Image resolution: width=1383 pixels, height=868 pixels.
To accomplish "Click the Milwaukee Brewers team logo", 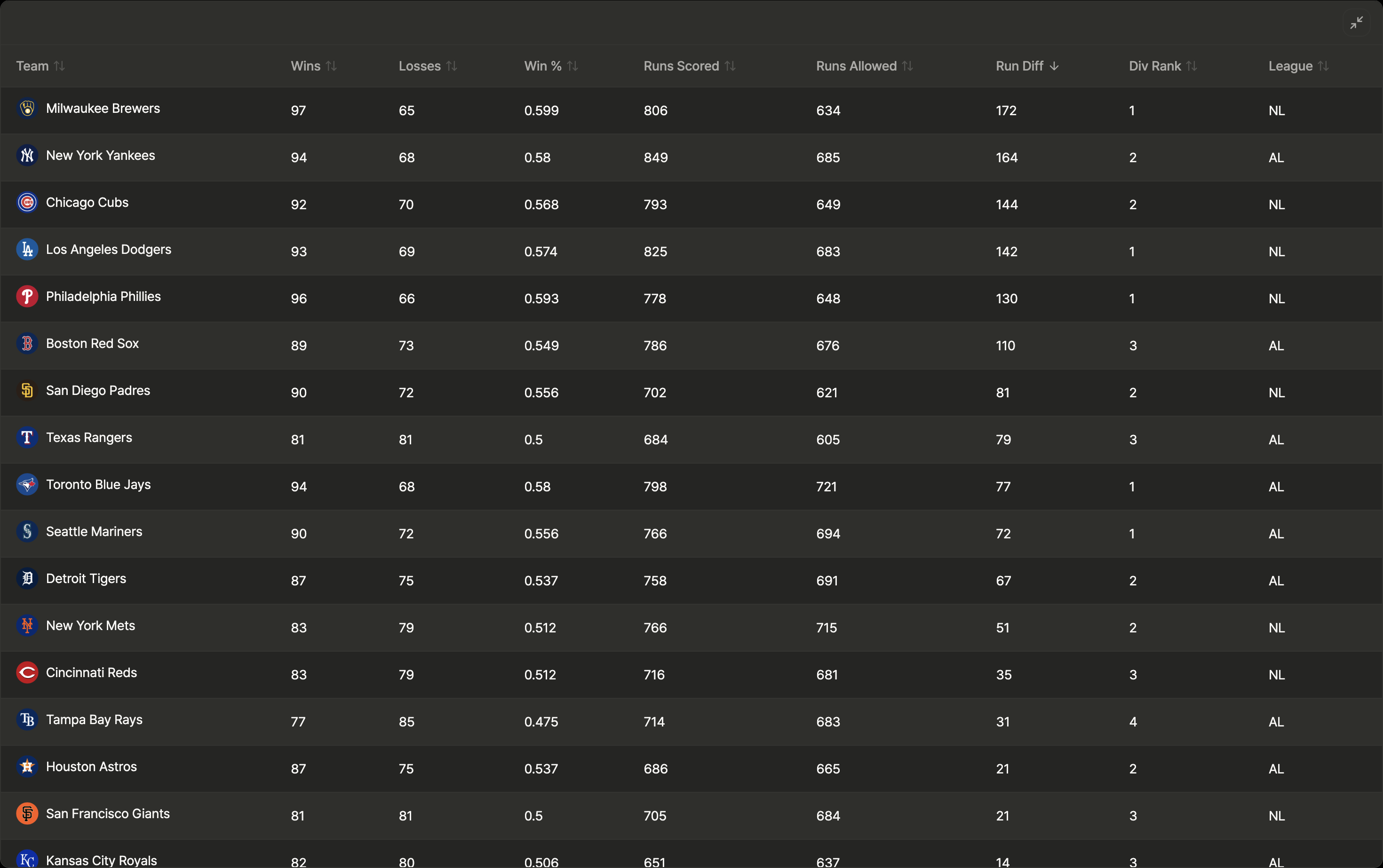I will (27, 109).
